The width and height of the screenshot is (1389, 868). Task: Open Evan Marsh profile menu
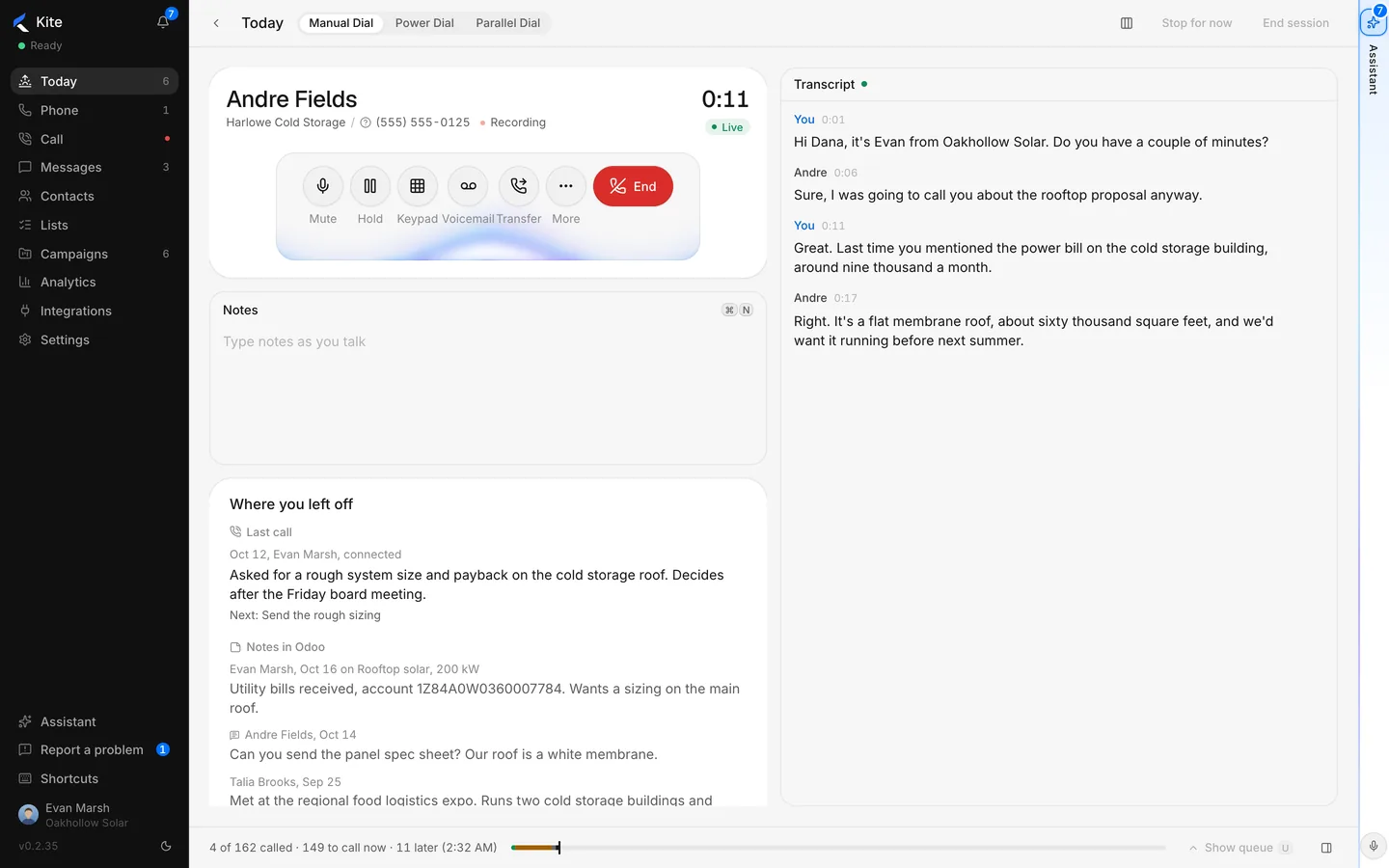click(x=95, y=815)
